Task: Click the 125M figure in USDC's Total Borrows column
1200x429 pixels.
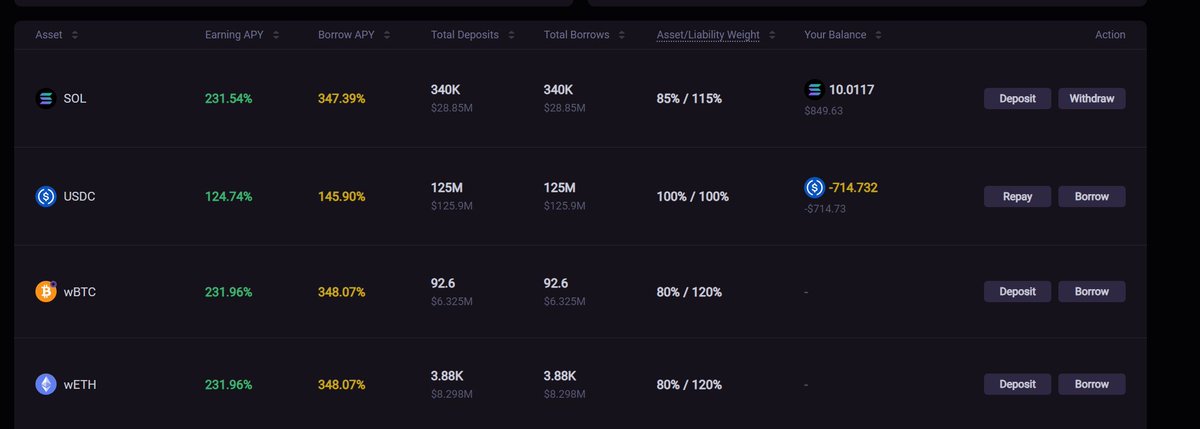Action: pyautogui.click(x=560, y=188)
